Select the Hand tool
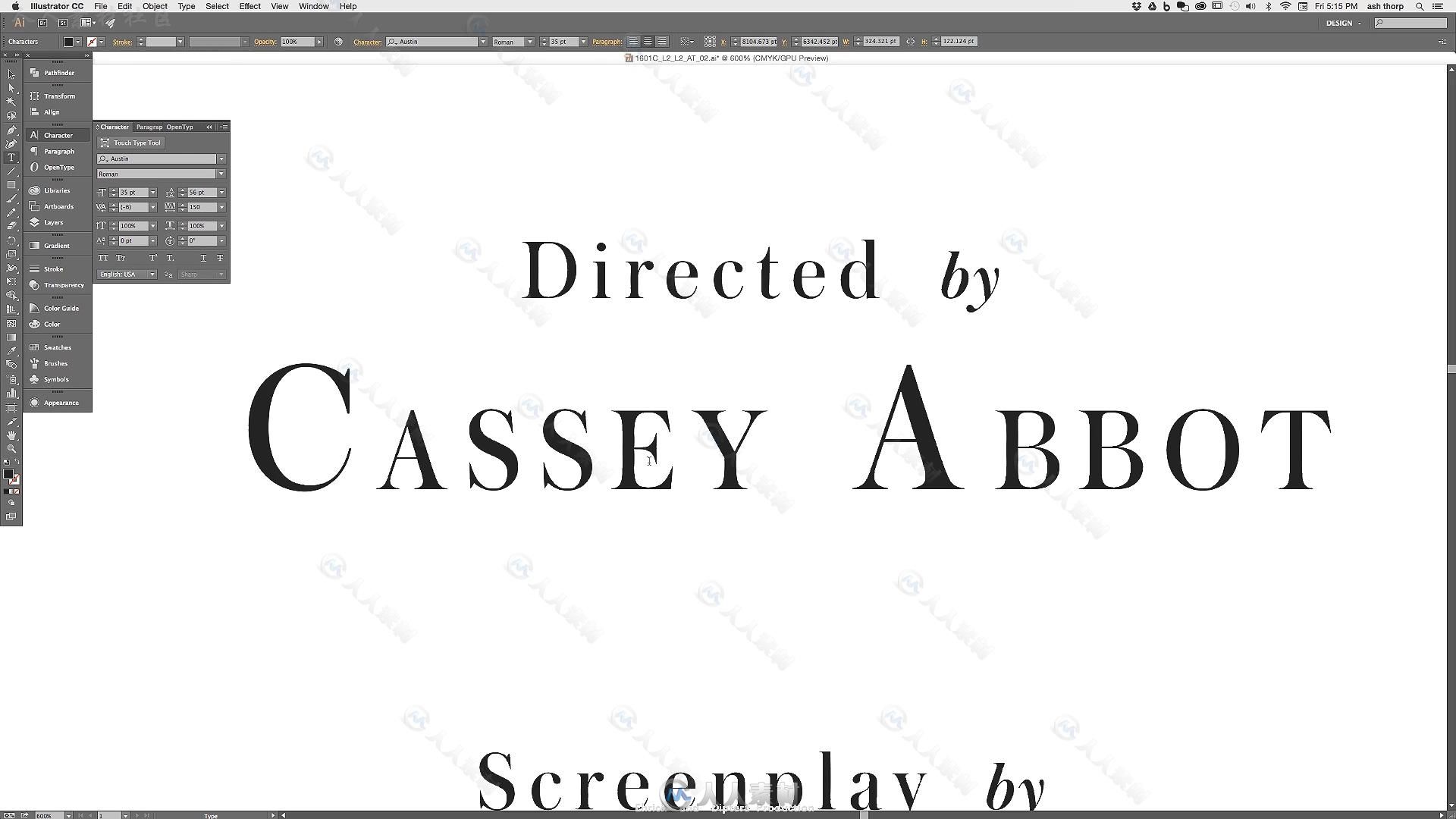 pyautogui.click(x=11, y=435)
